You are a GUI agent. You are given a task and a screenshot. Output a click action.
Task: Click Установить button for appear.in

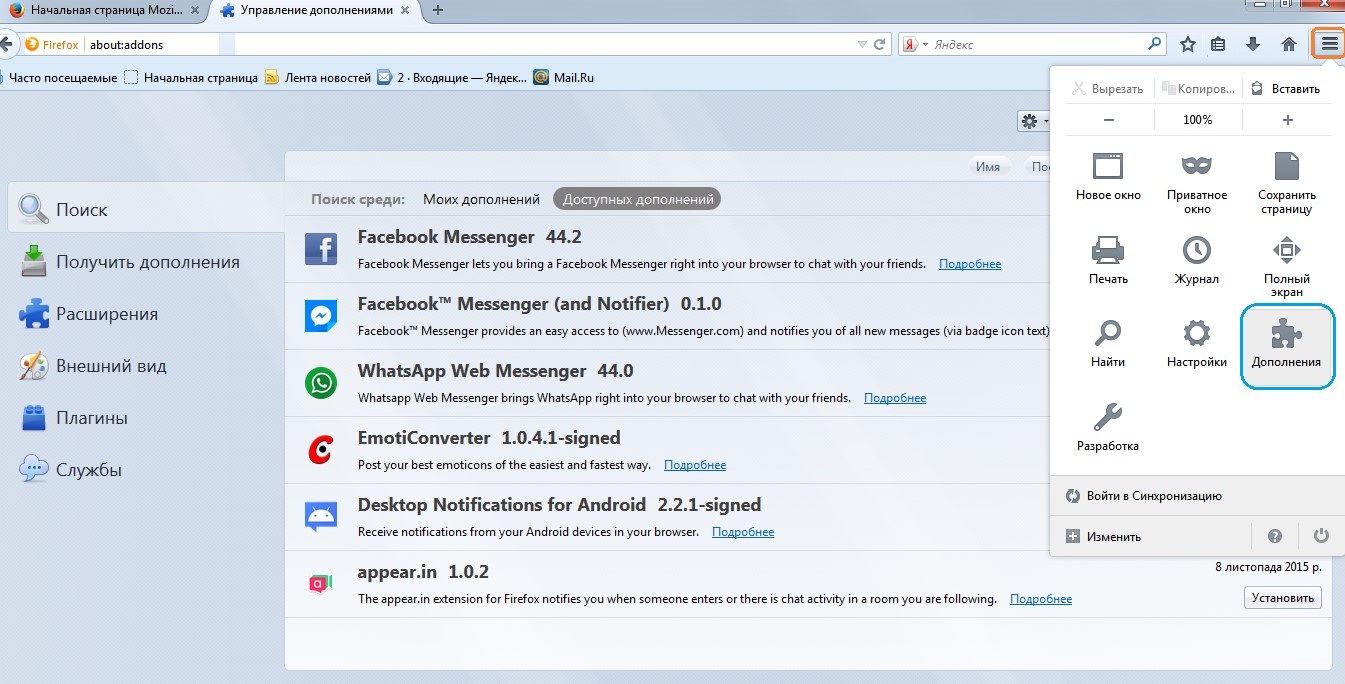(1283, 598)
